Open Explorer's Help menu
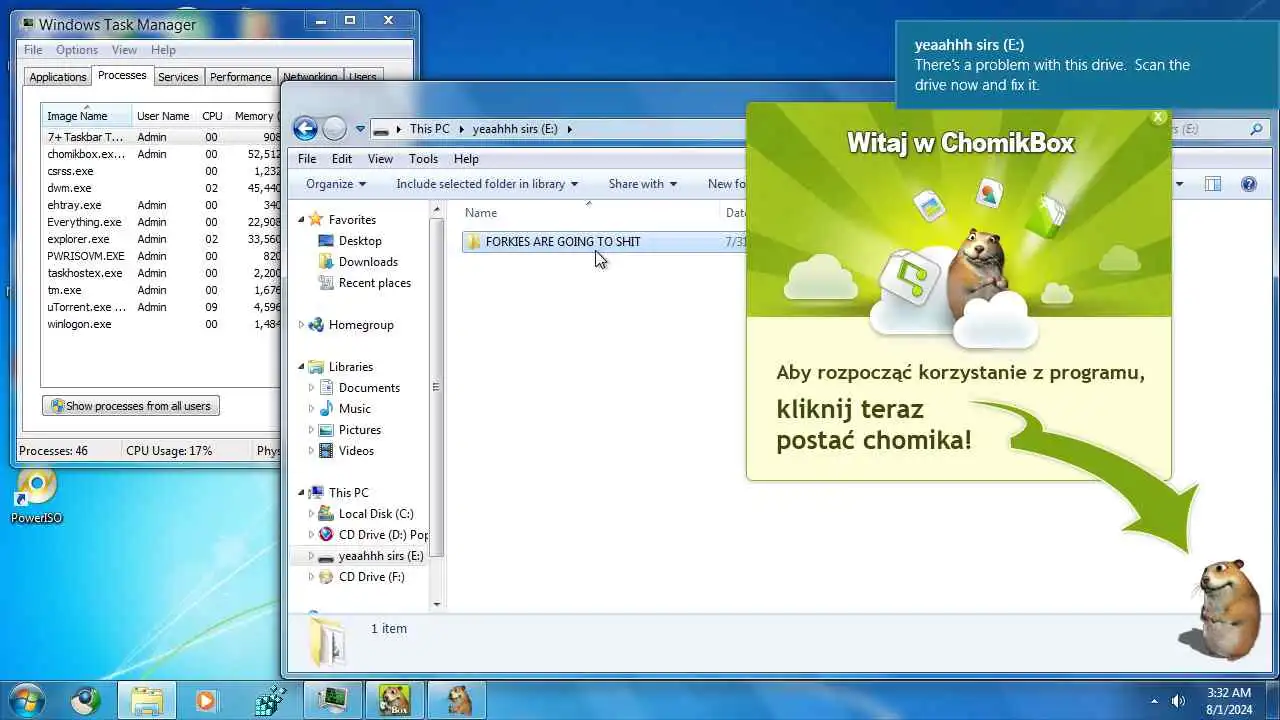This screenshot has width=1280, height=720. tap(466, 159)
